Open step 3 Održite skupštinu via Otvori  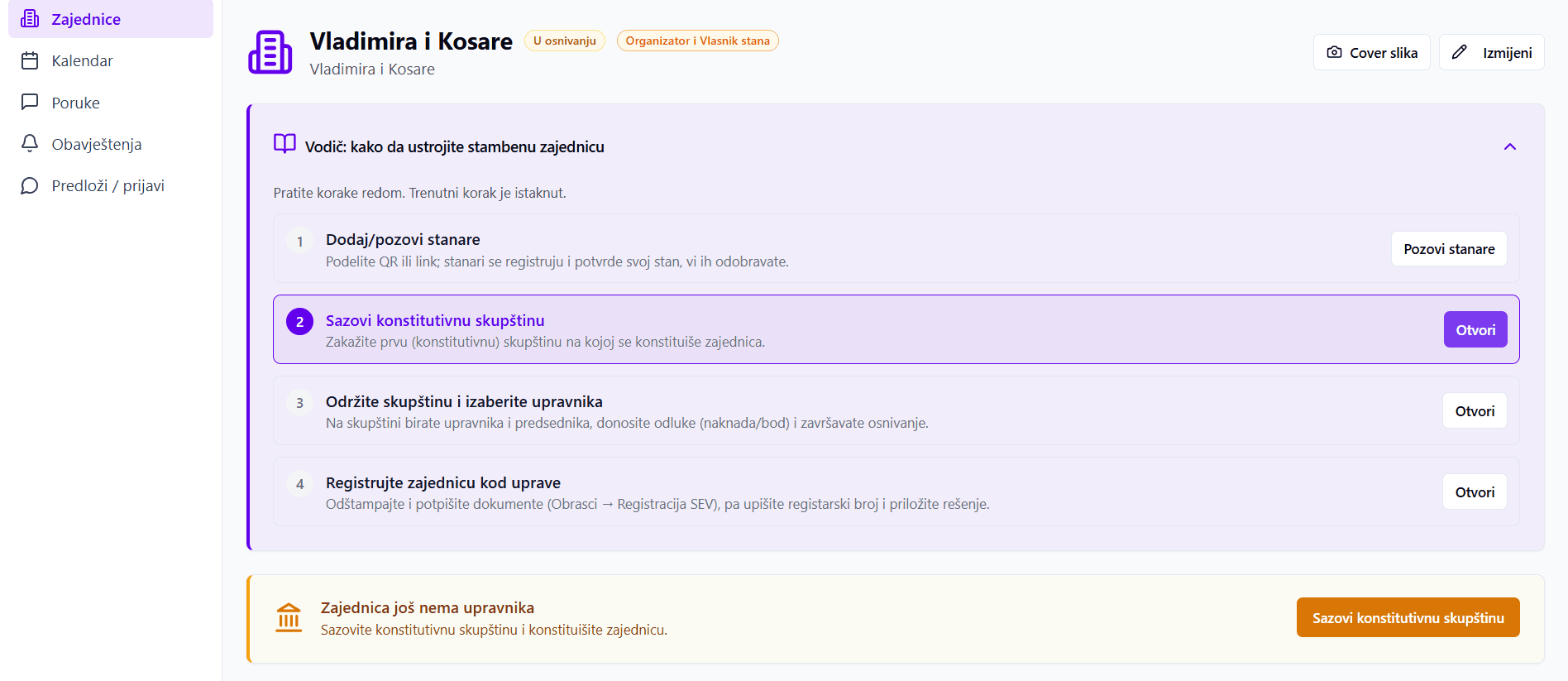(x=1475, y=410)
